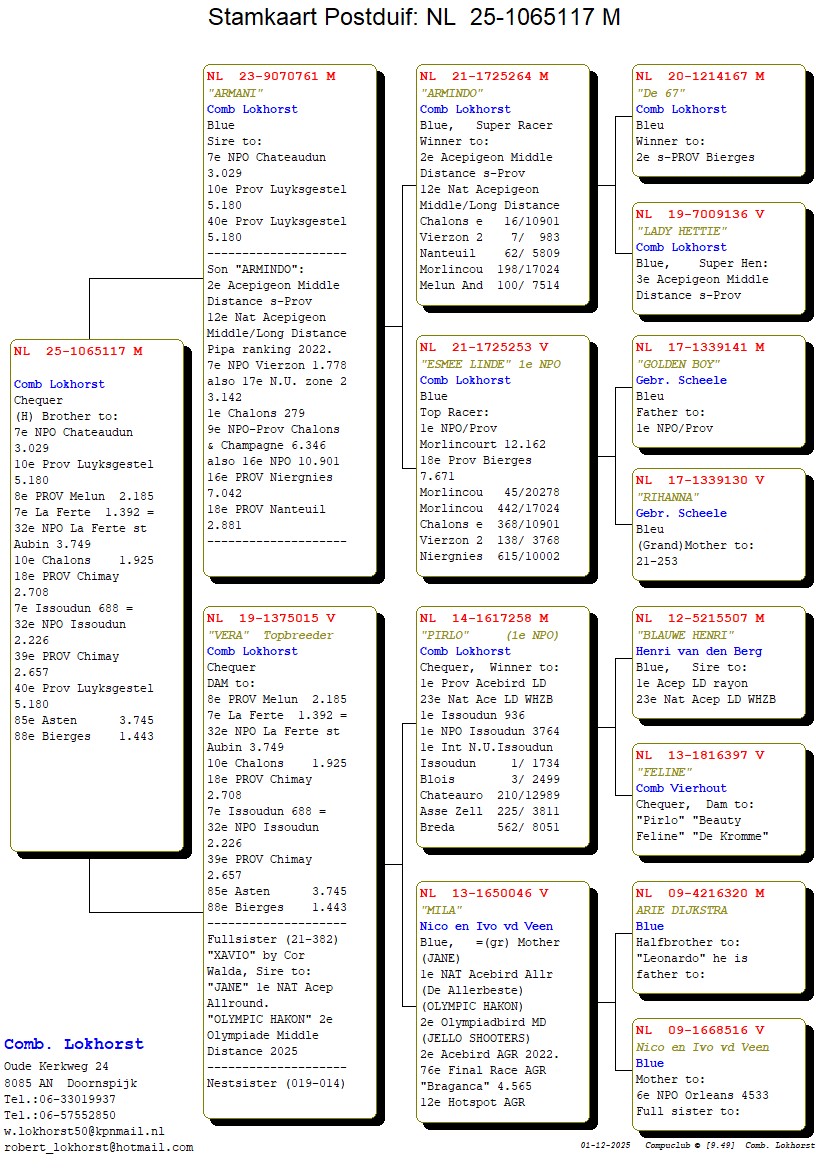Select ring number NL 23-9070761 M

[271, 76]
